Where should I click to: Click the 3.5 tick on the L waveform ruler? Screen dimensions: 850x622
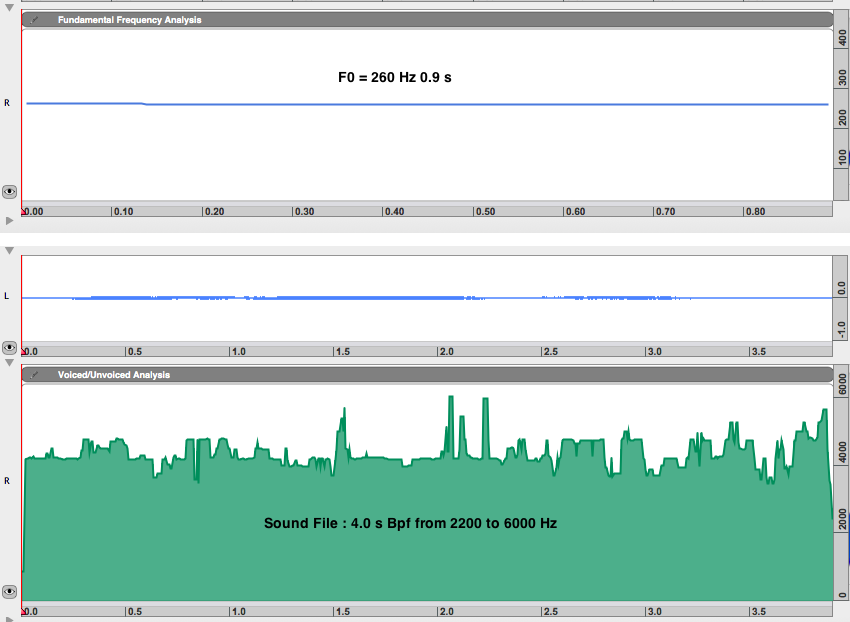[758, 351]
